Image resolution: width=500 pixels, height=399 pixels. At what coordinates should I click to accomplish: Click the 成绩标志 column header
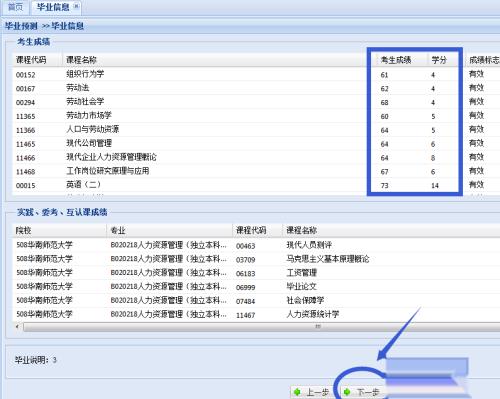pyautogui.click(x=483, y=60)
